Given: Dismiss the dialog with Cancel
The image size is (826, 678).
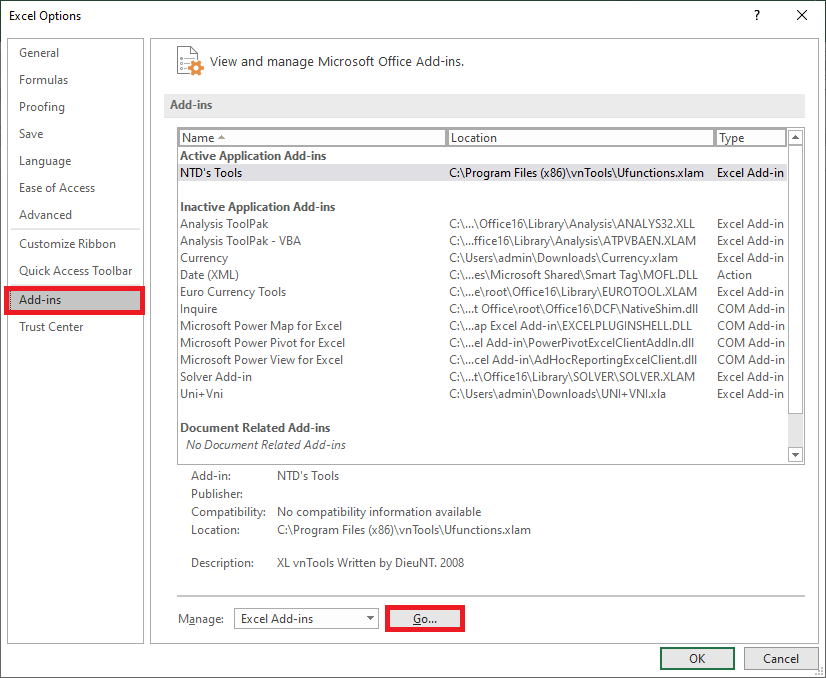Looking at the screenshot, I should pyautogui.click(x=781, y=658).
